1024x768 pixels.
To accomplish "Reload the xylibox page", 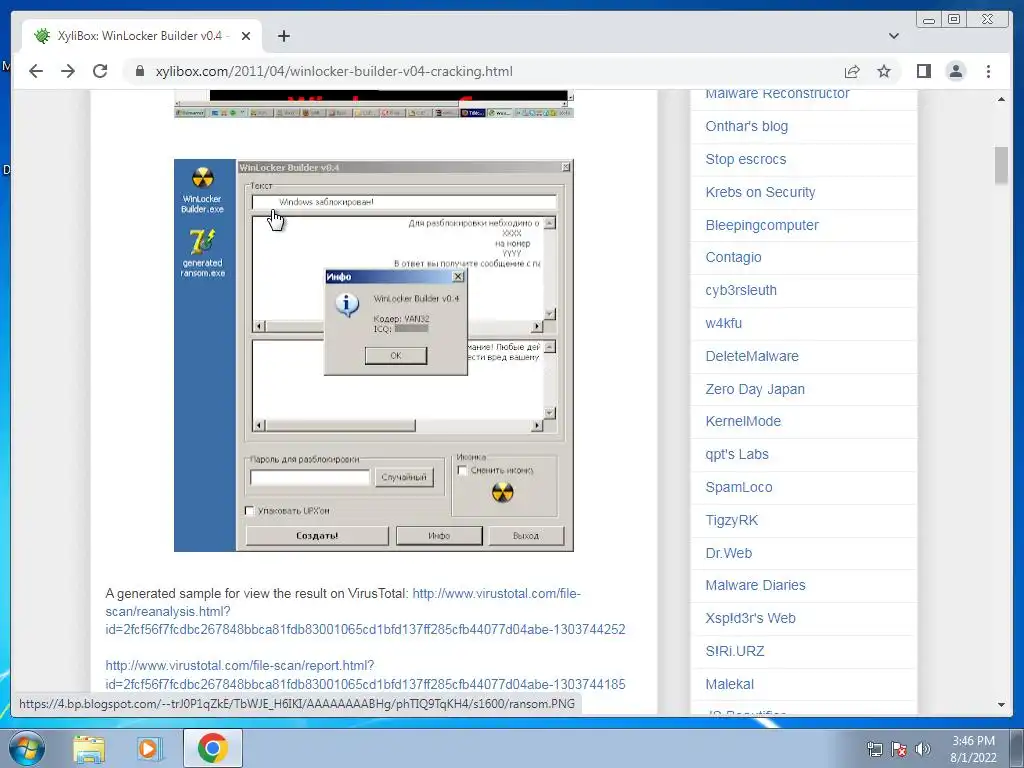I will coord(100,71).
